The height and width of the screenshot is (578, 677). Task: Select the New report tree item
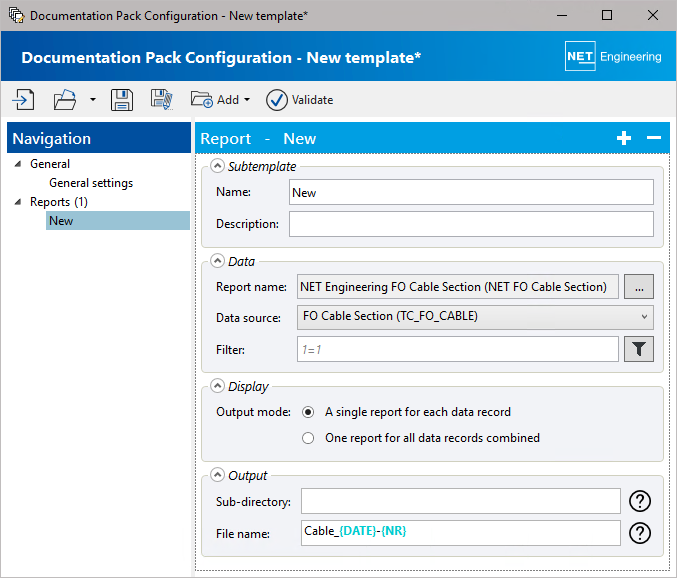pyautogui.click(x=118, y=221)
